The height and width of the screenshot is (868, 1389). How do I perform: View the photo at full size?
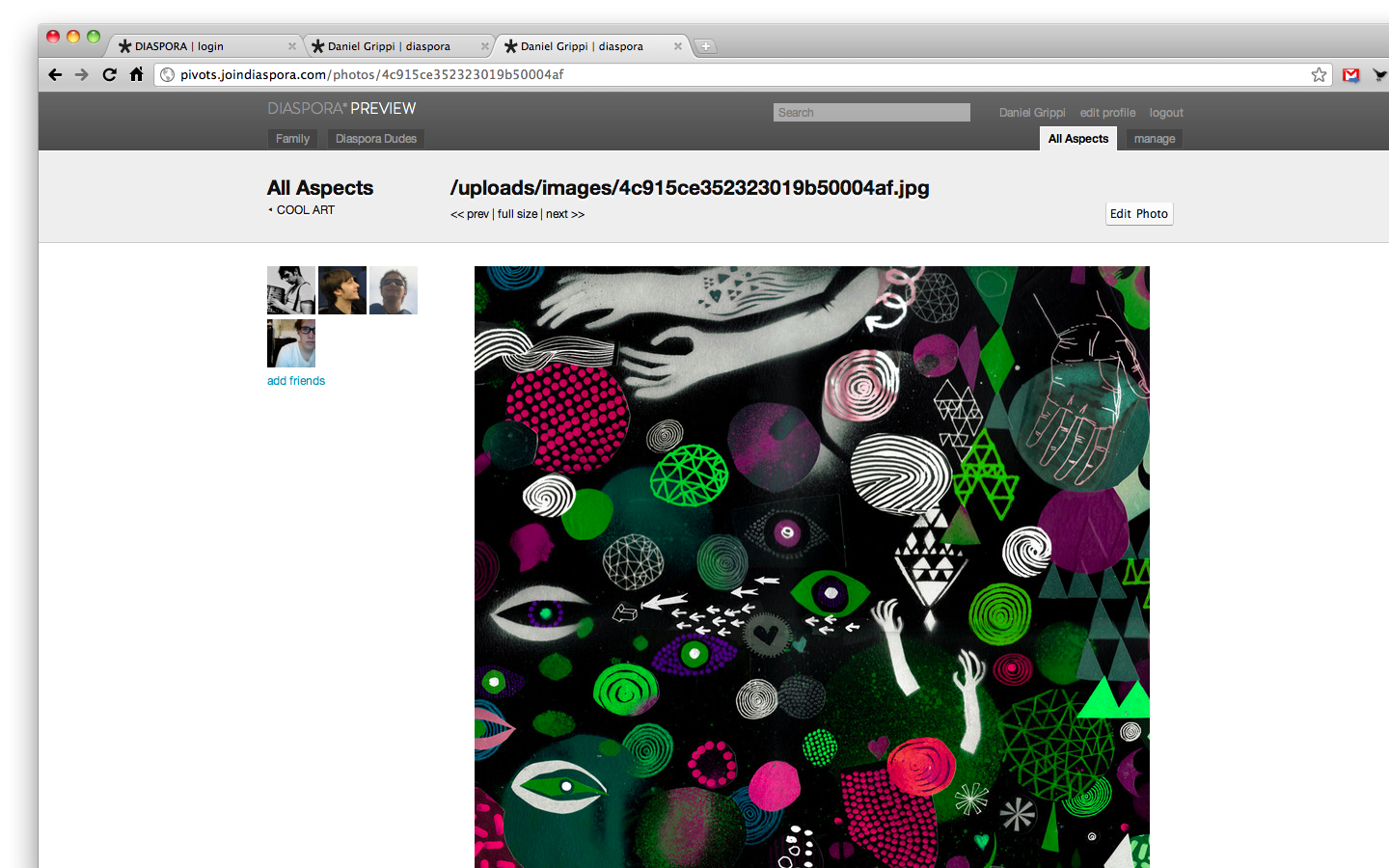(x=517, y=214)
